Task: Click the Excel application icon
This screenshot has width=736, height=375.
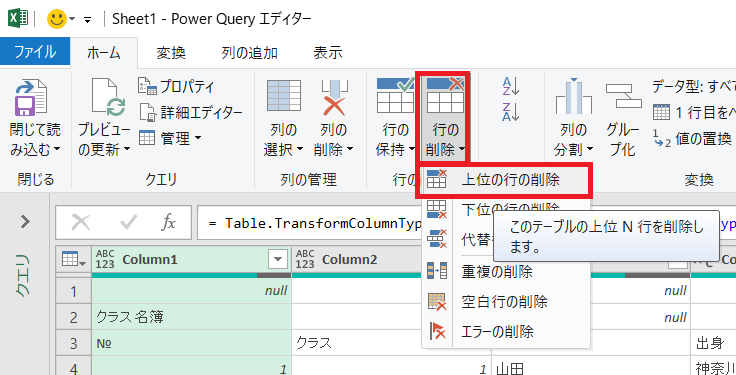Action: [18, 19]
